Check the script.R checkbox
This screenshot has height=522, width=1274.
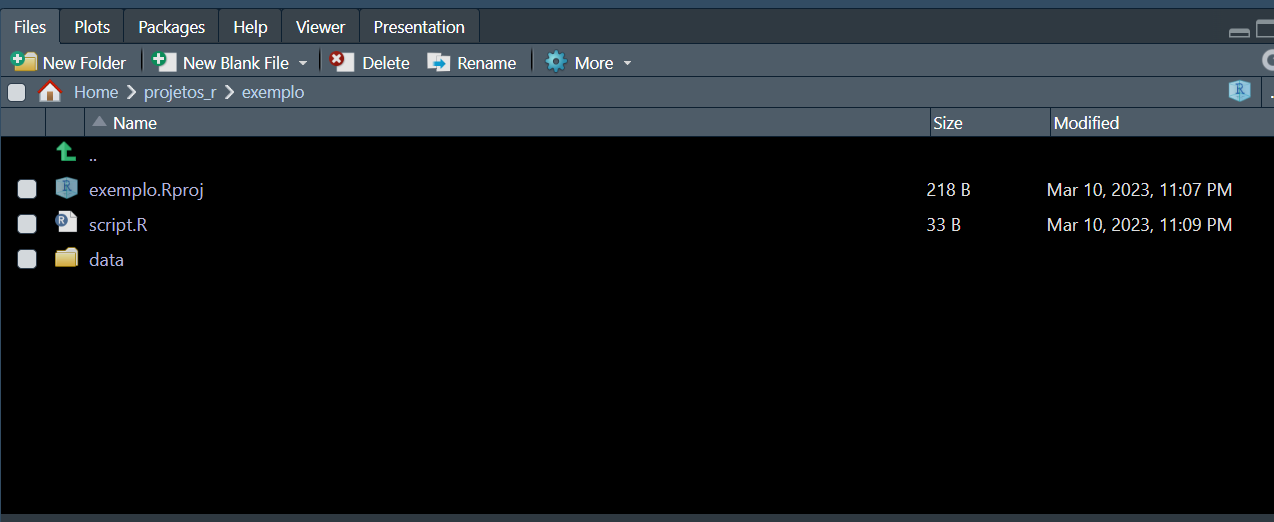[27, 225]
